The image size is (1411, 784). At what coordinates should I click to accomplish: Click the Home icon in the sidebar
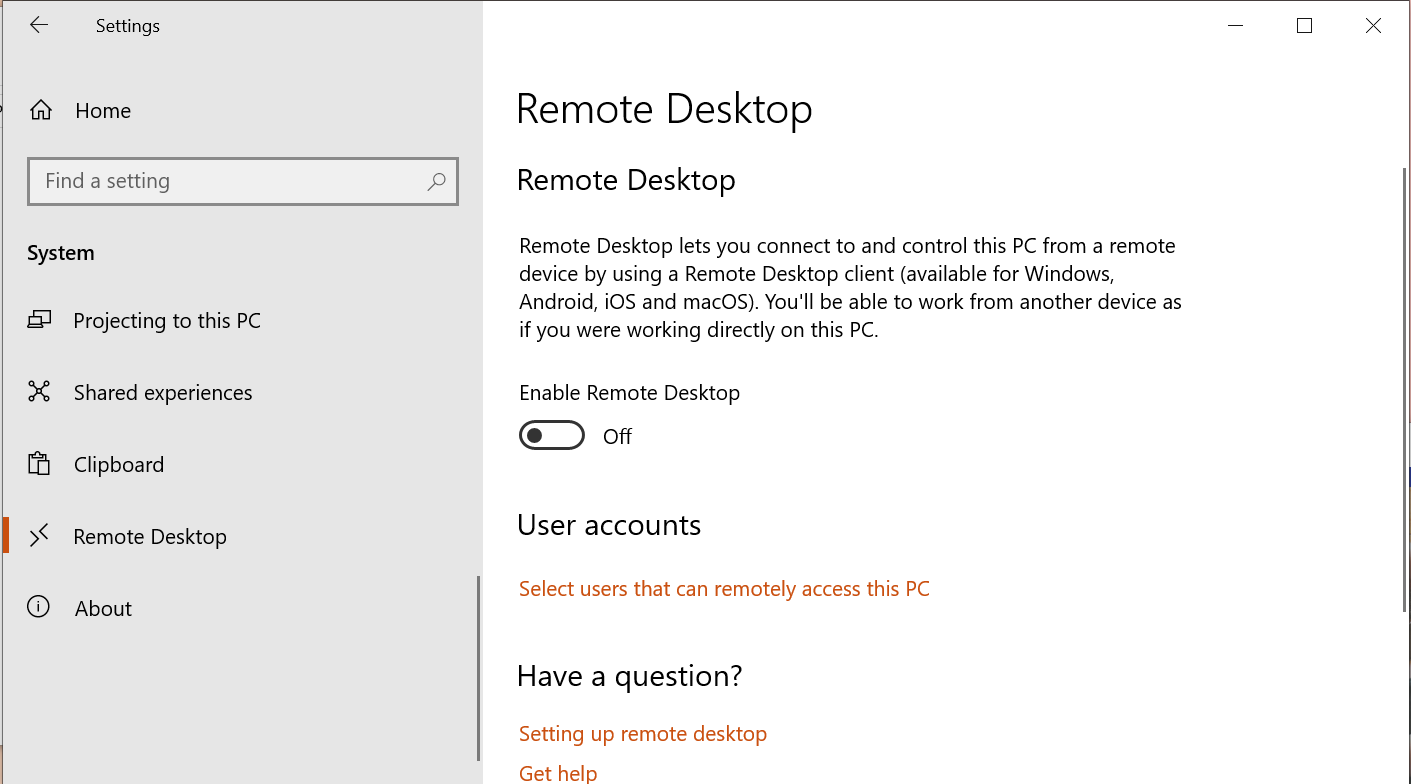click(x=40, y=110)
